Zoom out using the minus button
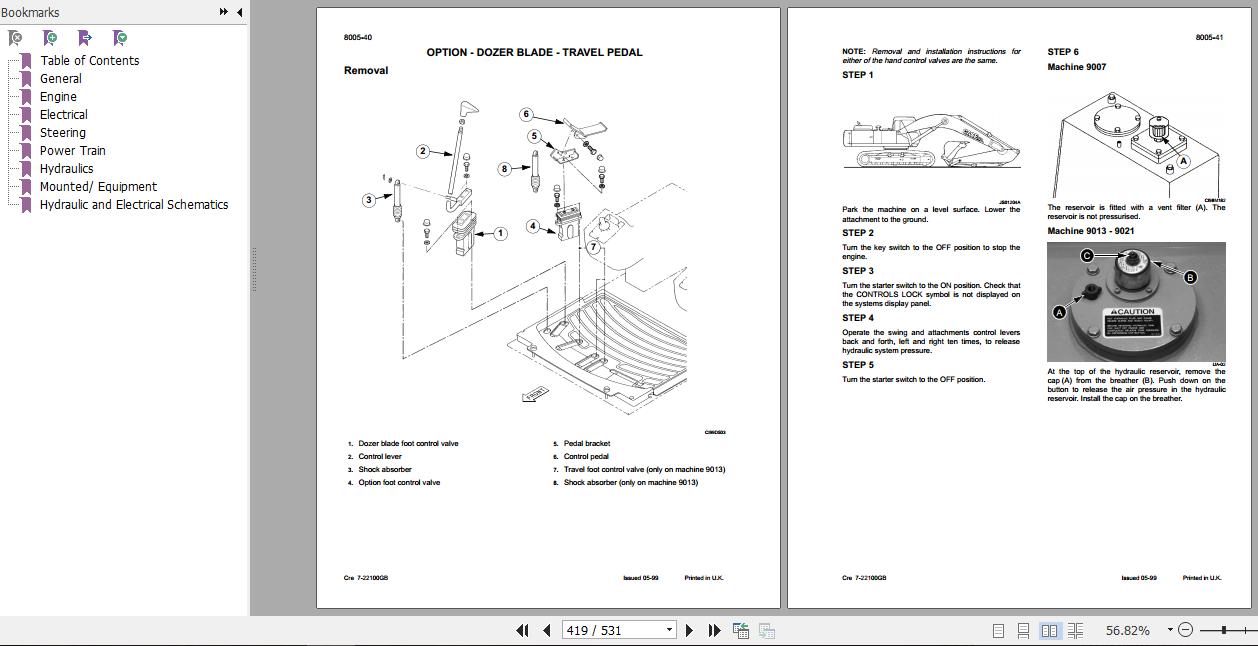 (1186, 630)
